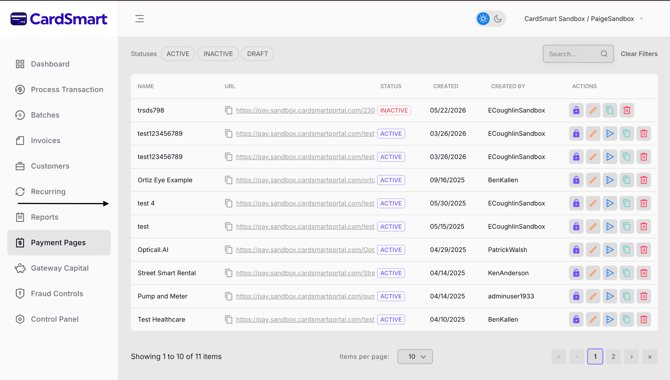Switch to dark mode moon icon
The width and height of the screenshot is (670, 380).
498,19
